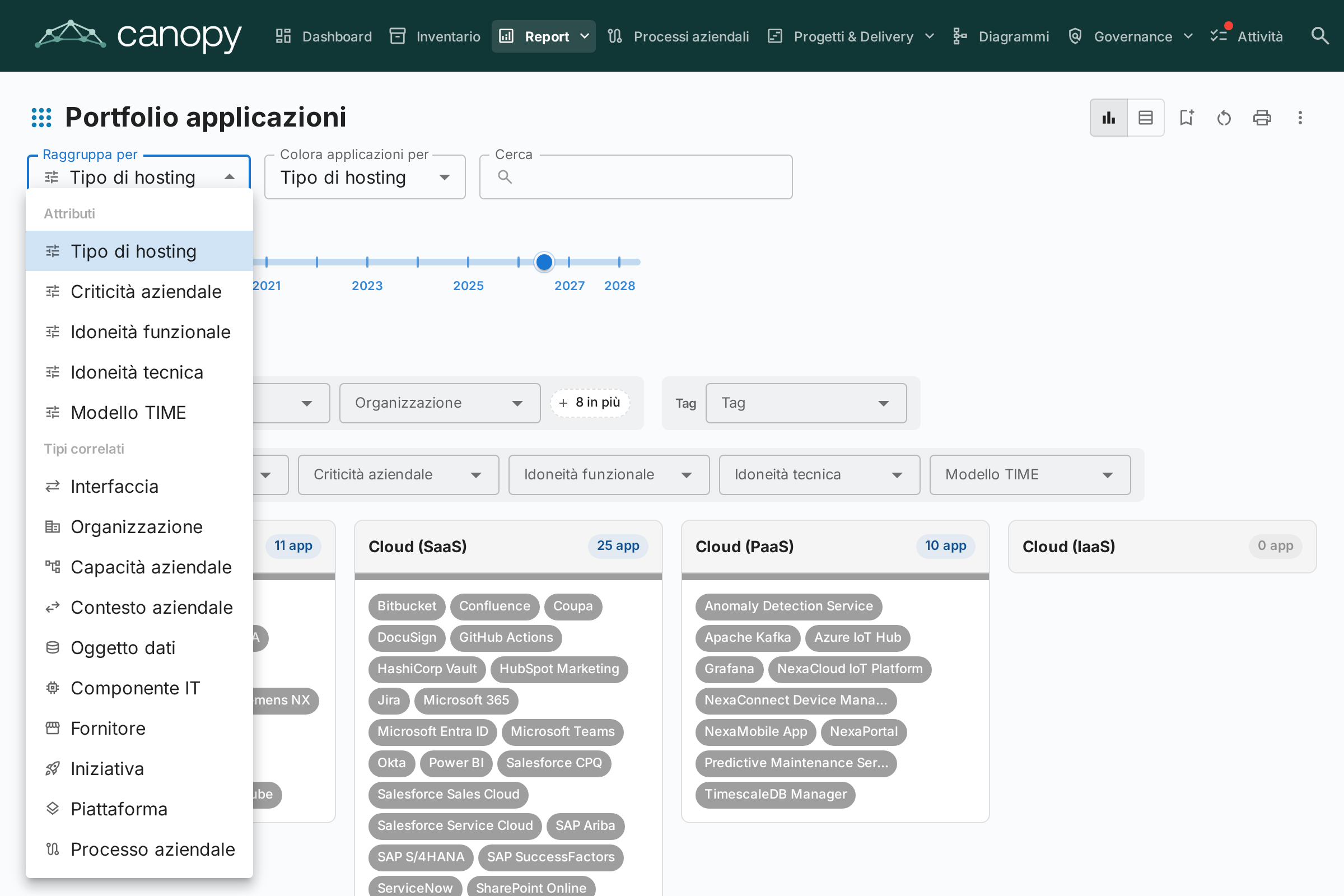The image size is (1344, 896).
Task: Open the Modello TIME filter dropdown
Action: pyautogui.click(x=1030, y=474)
